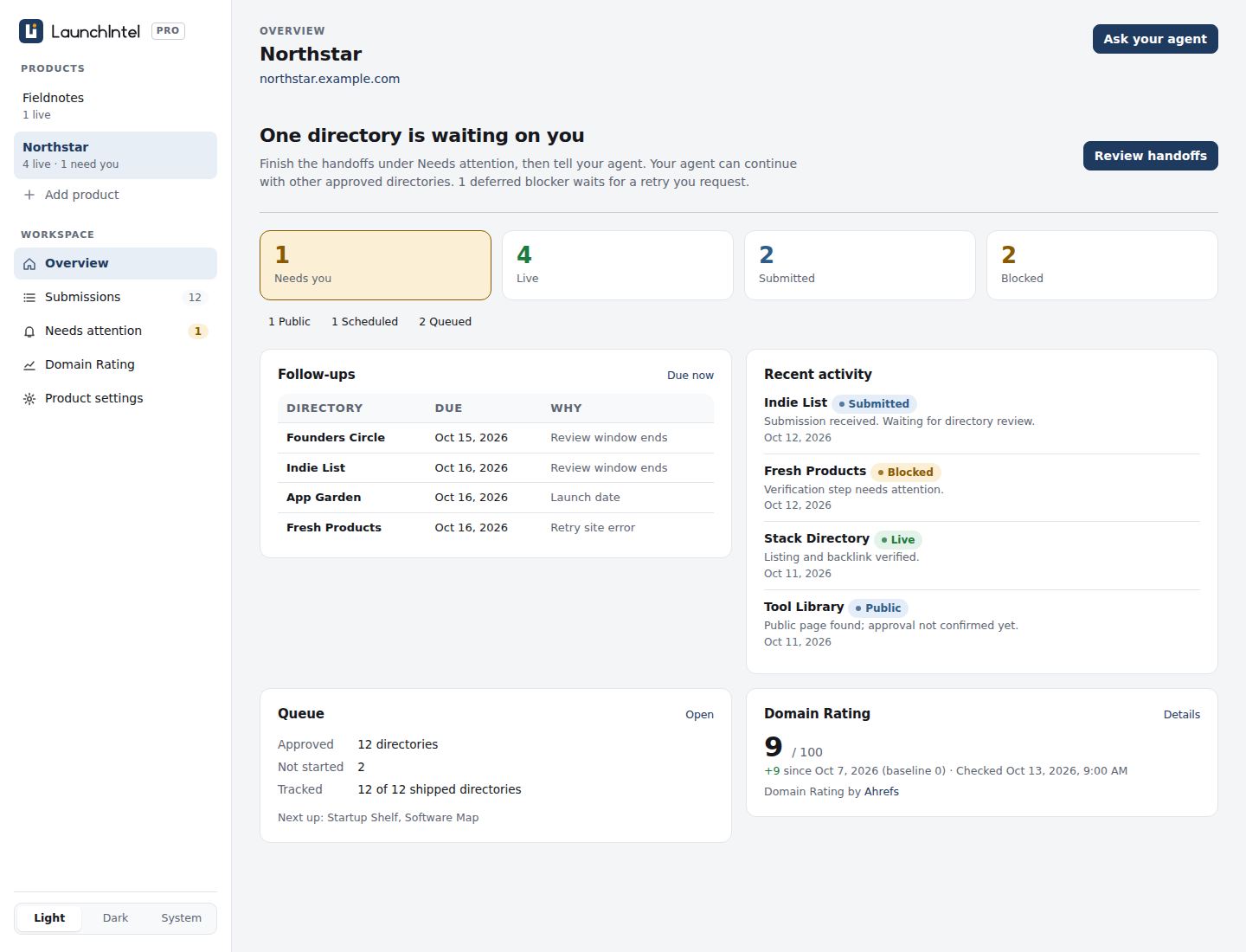The image size is (1246, 952).
Task: Open Product settings
Action: 115,399
